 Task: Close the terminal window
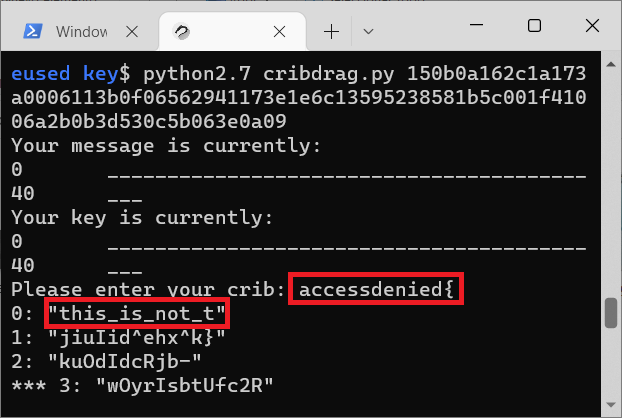[x=592, y=25]
